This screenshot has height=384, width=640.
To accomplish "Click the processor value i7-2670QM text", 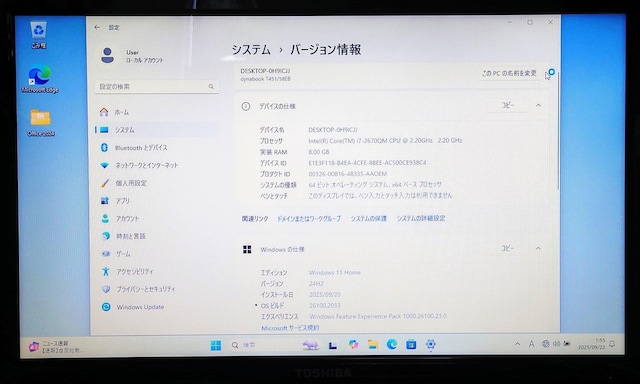I will 385,141.
